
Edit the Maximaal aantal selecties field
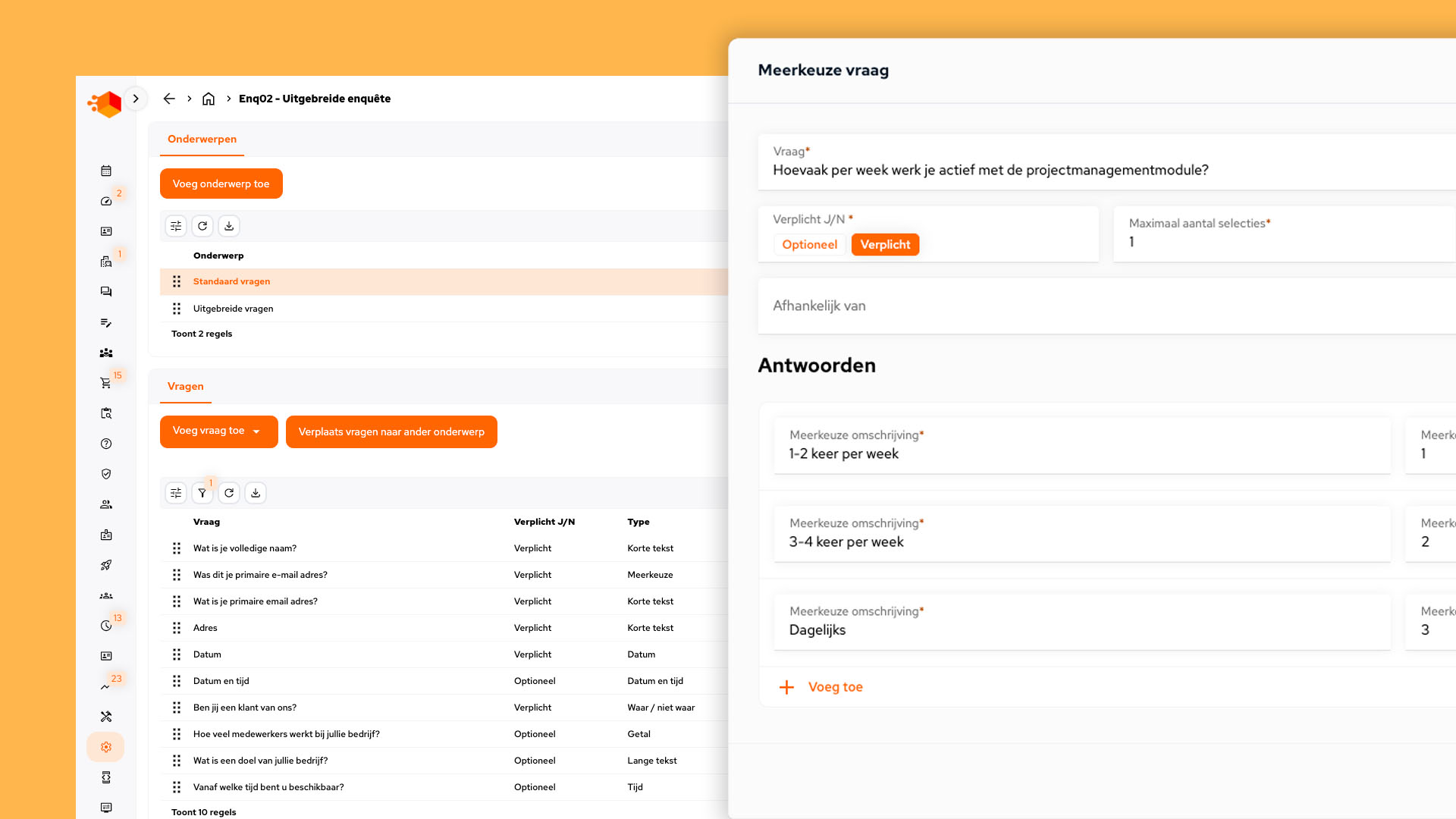coord(1251,242)
